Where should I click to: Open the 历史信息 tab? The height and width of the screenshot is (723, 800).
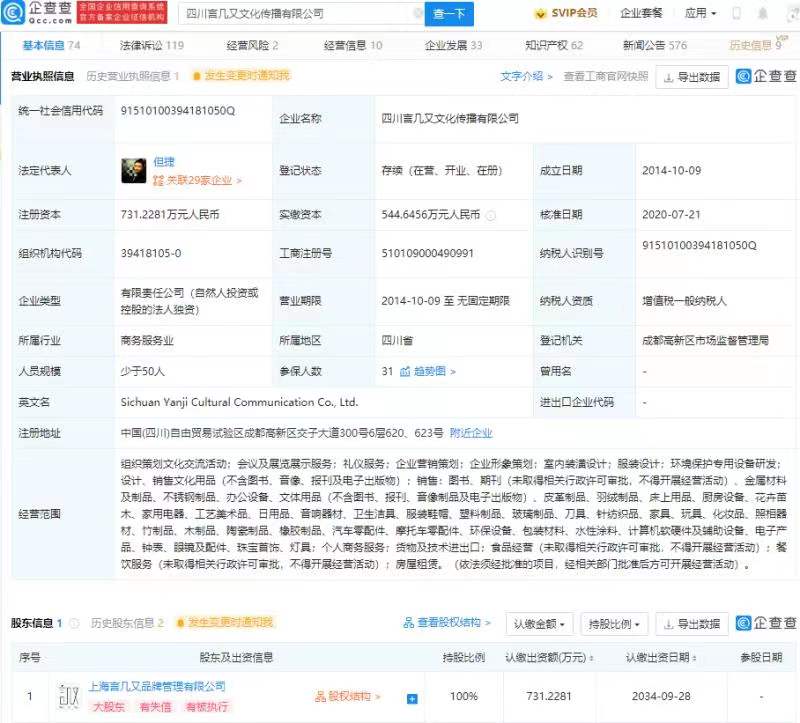(x=755, y=45)
